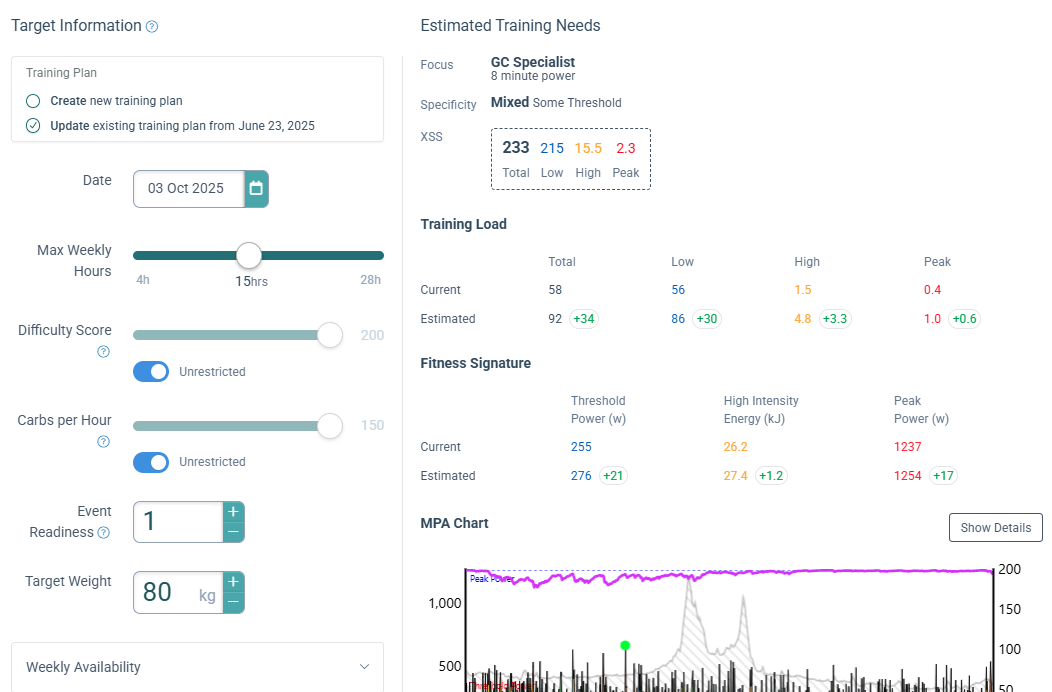
Task: Toggle Carbs per Hour Unrestricted switch
Action: (151, 462)
